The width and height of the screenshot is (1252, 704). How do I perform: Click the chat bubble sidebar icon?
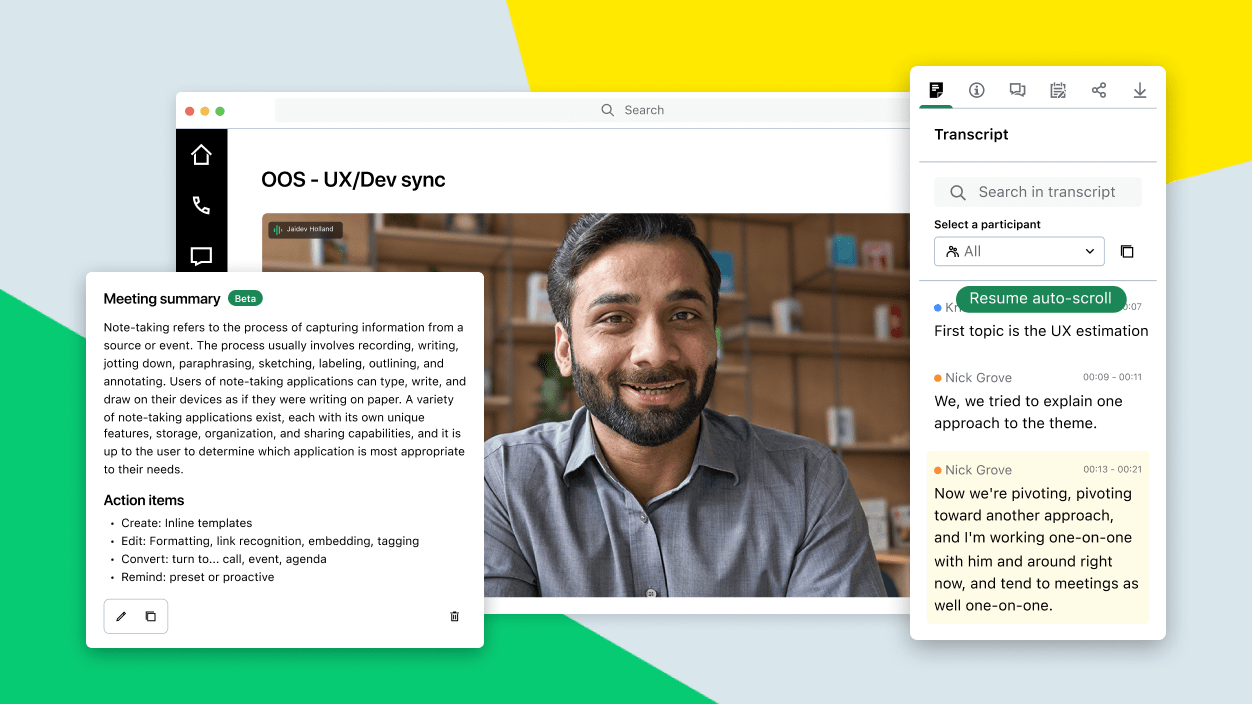pos(201,256)
